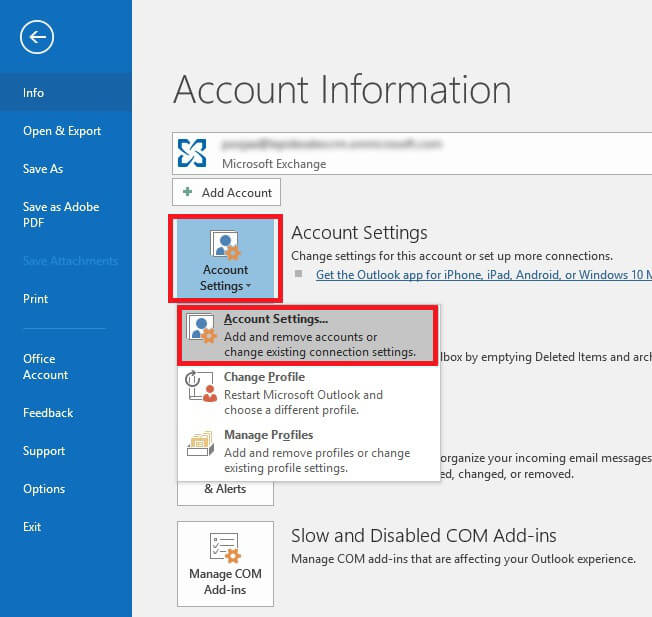Select Account Settings... from the dropdown menu
The height and width of the screenshot is (617, 652).
320,336
